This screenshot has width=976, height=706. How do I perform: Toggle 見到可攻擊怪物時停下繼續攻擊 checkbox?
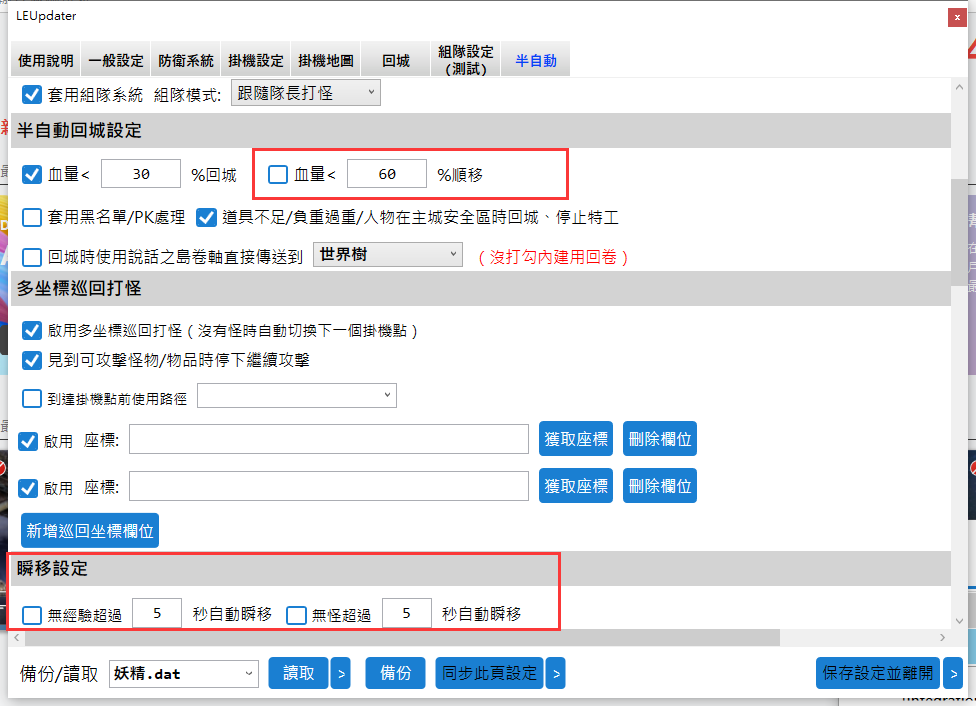32,360
